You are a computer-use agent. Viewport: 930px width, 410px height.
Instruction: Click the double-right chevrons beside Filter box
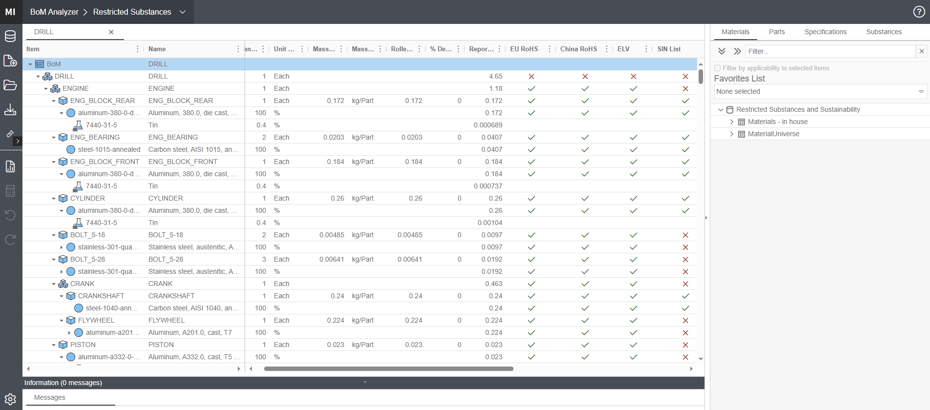737,51
